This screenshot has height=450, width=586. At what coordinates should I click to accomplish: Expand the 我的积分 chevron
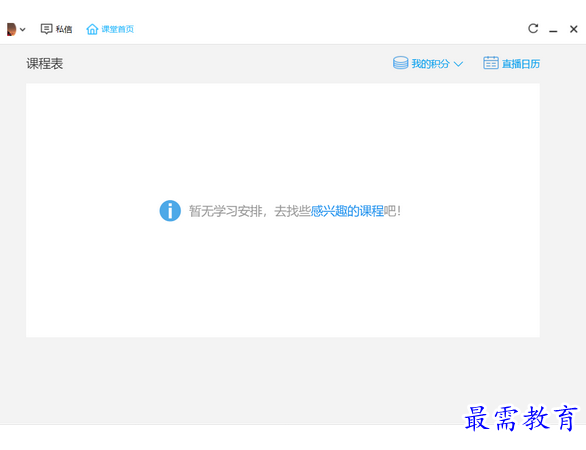click(x=458, y=64)
